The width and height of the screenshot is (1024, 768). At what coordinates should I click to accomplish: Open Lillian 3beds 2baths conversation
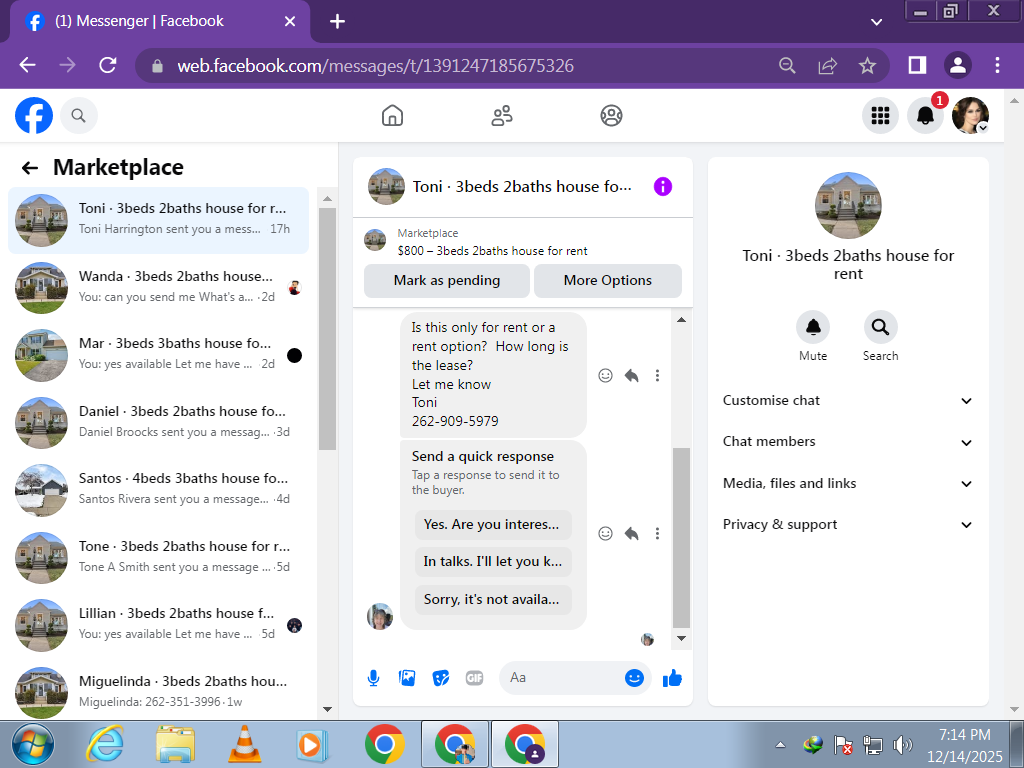pos(158,625)
